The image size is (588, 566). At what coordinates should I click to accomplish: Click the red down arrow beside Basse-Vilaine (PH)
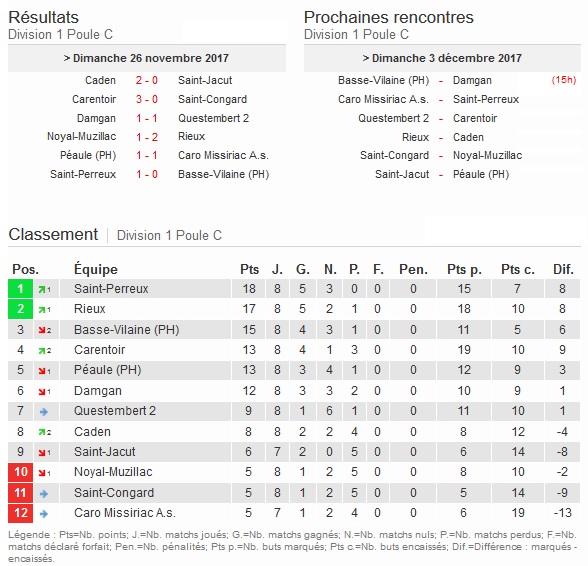41,330
